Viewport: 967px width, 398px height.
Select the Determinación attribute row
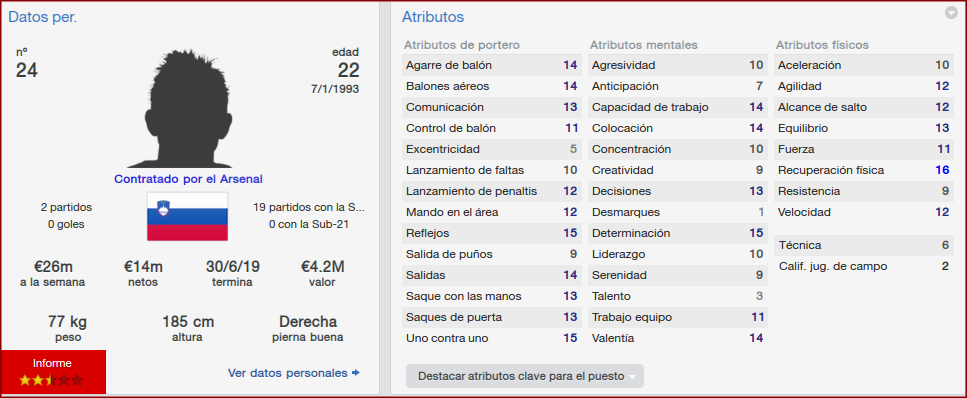pos(678,233)
